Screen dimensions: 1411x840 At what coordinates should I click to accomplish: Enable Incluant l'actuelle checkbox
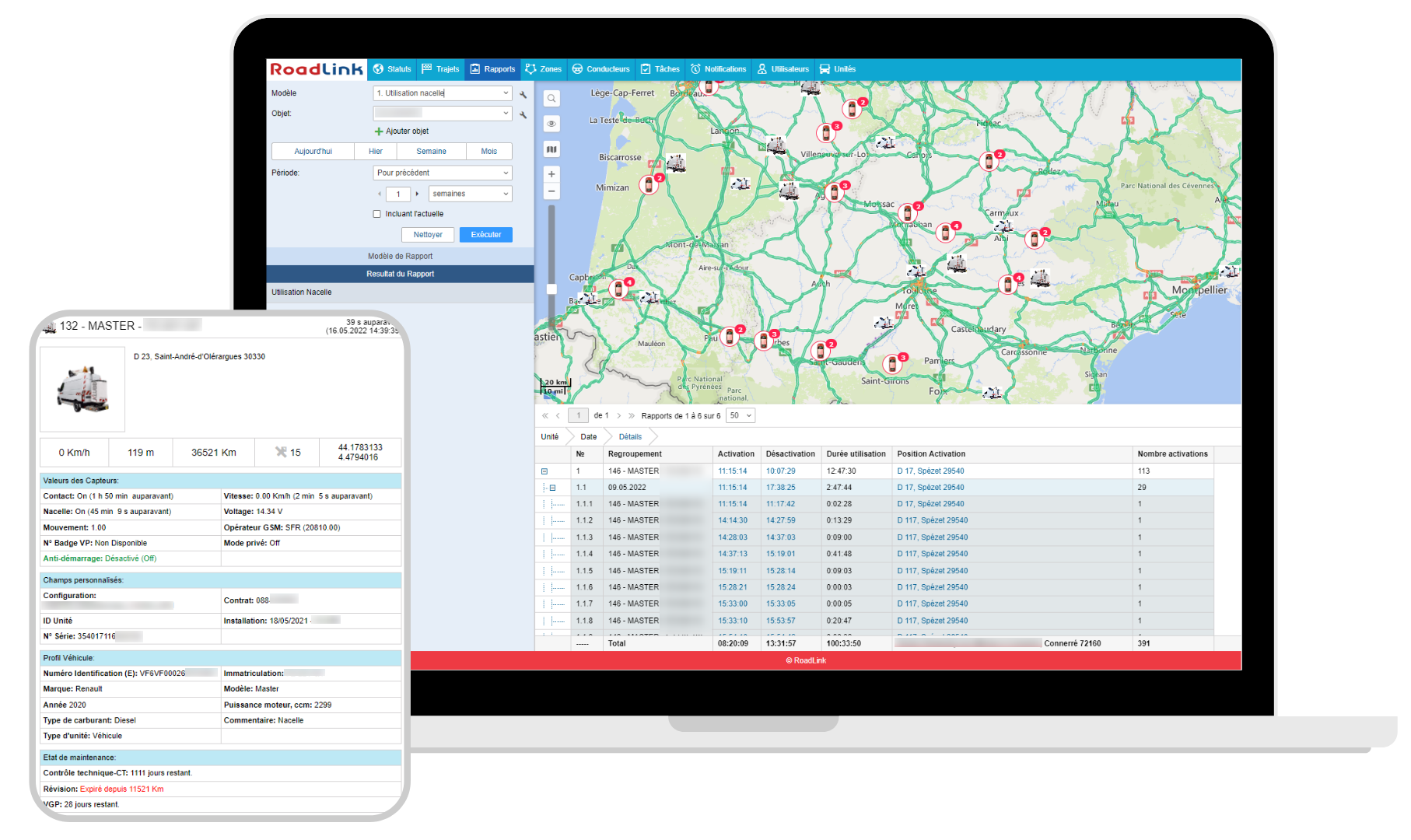377,214
